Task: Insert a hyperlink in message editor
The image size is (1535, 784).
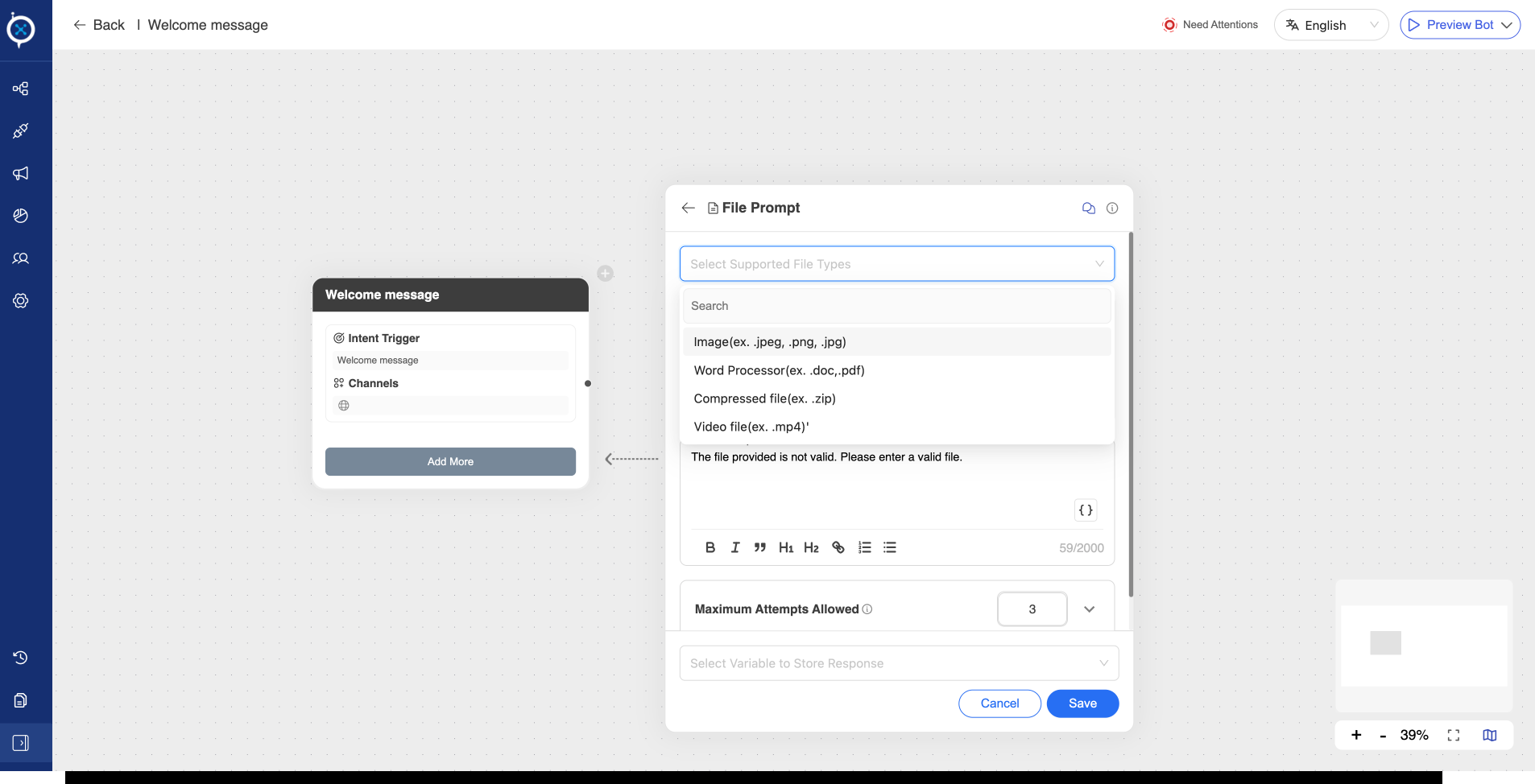Action: pyautogui.click(x=838, y=547)
